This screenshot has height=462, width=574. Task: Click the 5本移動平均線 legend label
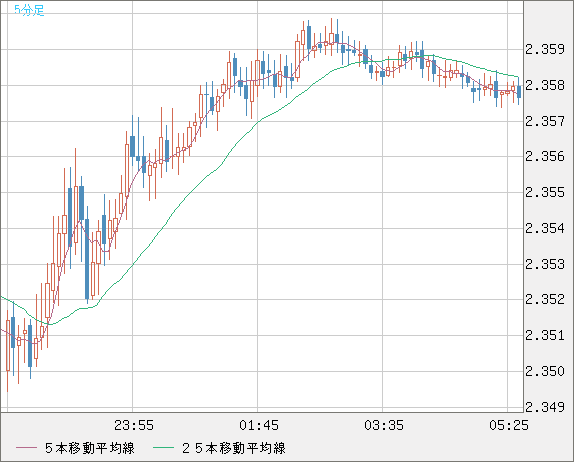pyautogui.click(x=90, y=448)
